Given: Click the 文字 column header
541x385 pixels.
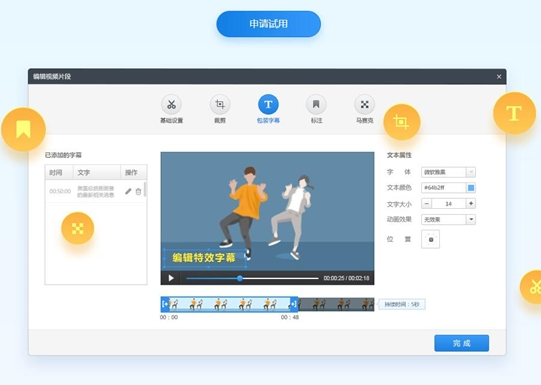Looking at the screenshot, I should pyautogui.click(x=97, y=172).
